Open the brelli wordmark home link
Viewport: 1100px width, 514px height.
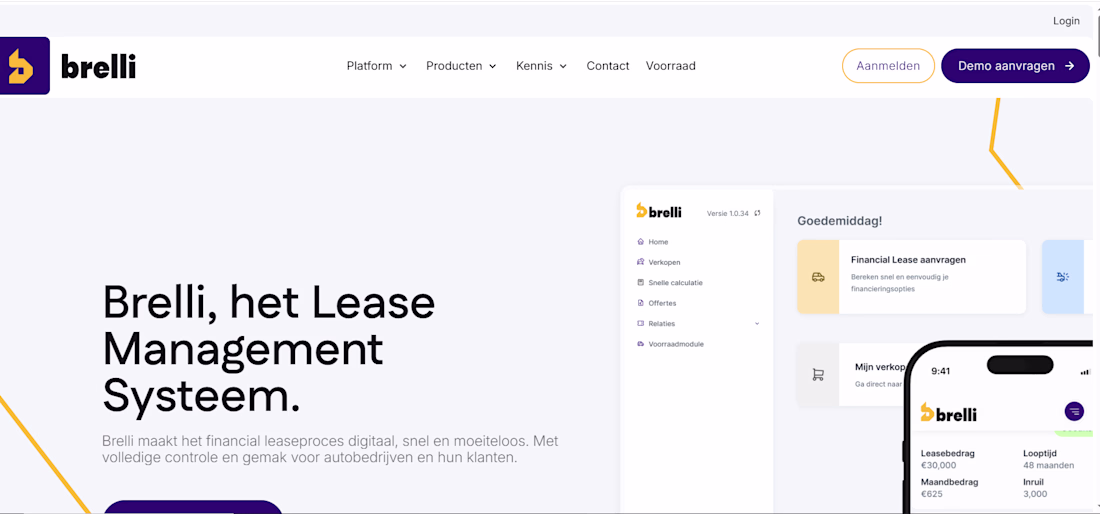click(x=98, y=67)
